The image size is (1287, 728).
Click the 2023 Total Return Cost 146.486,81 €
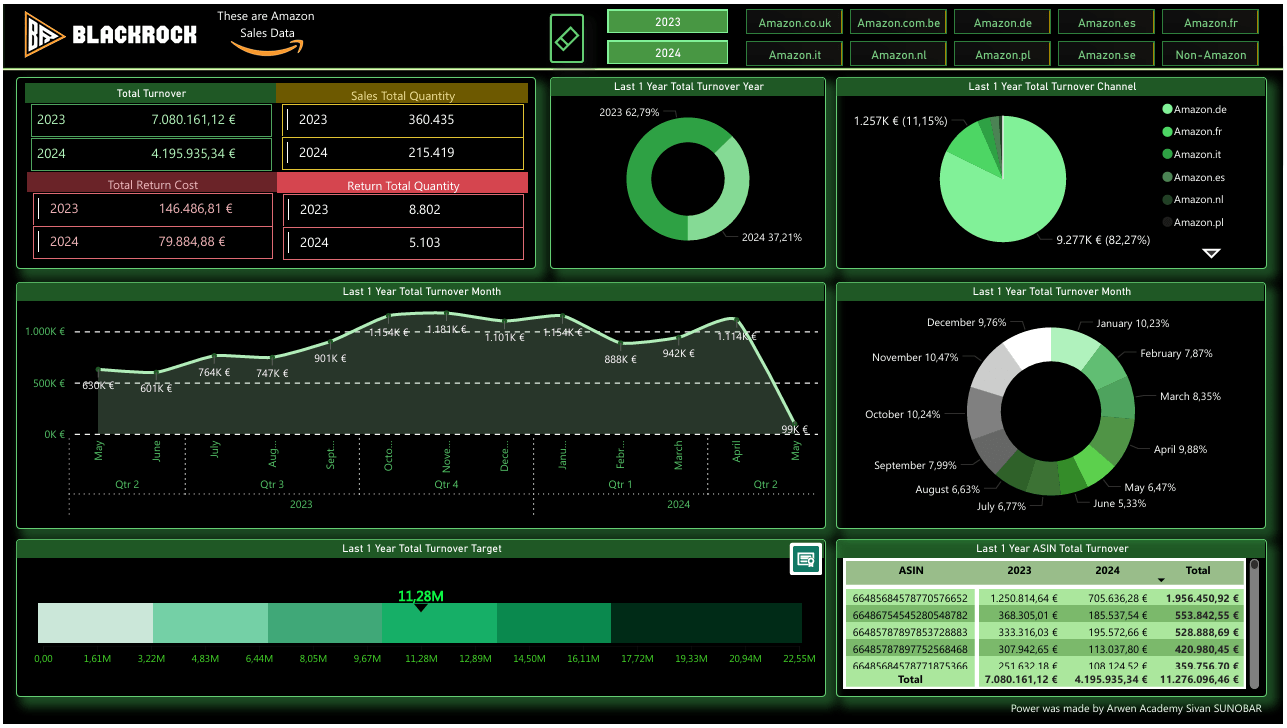195,209
